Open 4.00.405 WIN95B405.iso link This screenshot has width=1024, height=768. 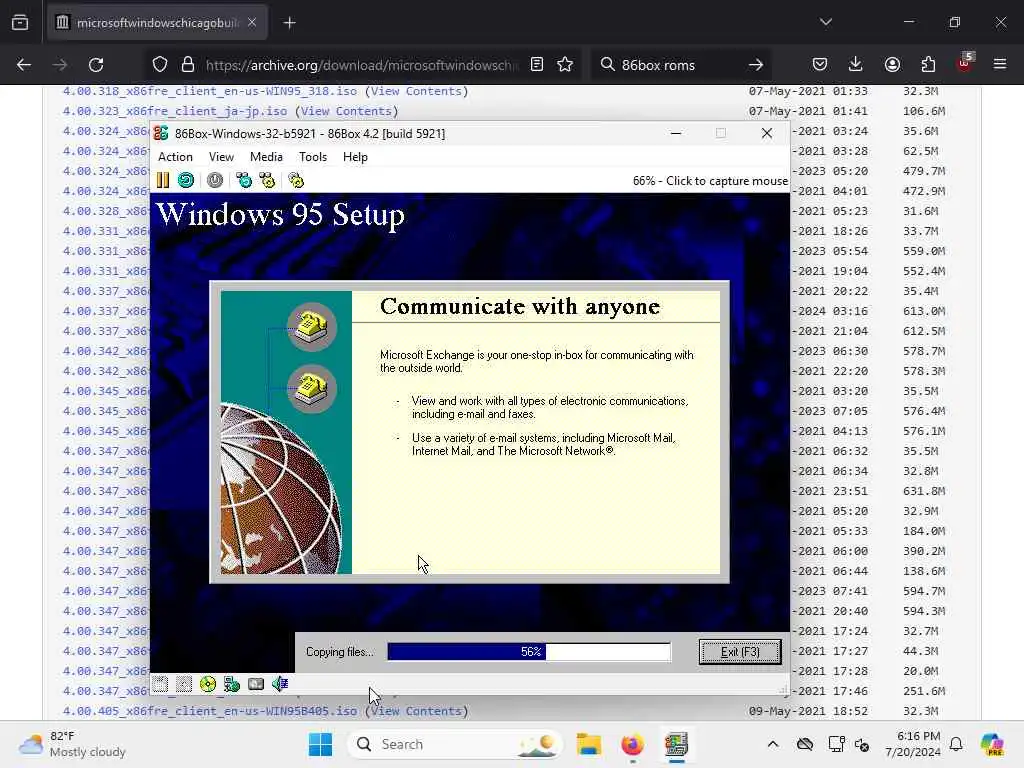[x=210, y=711]
